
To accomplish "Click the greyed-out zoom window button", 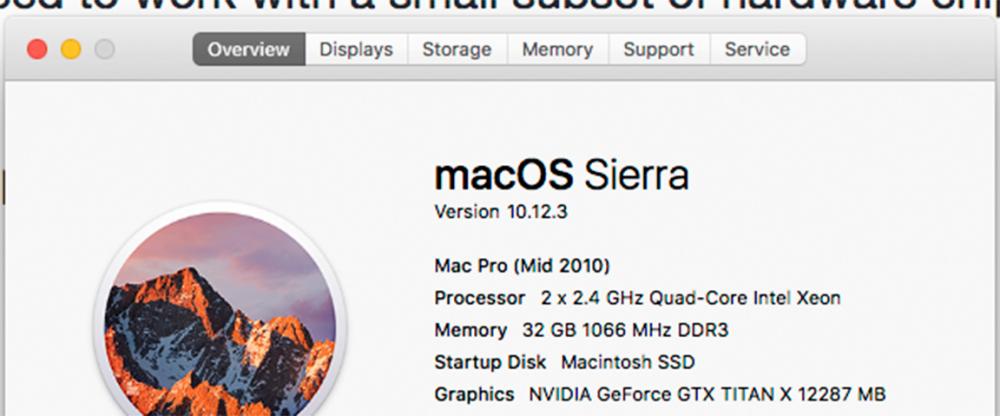I will pyautogui.click(x=104, y=49).
